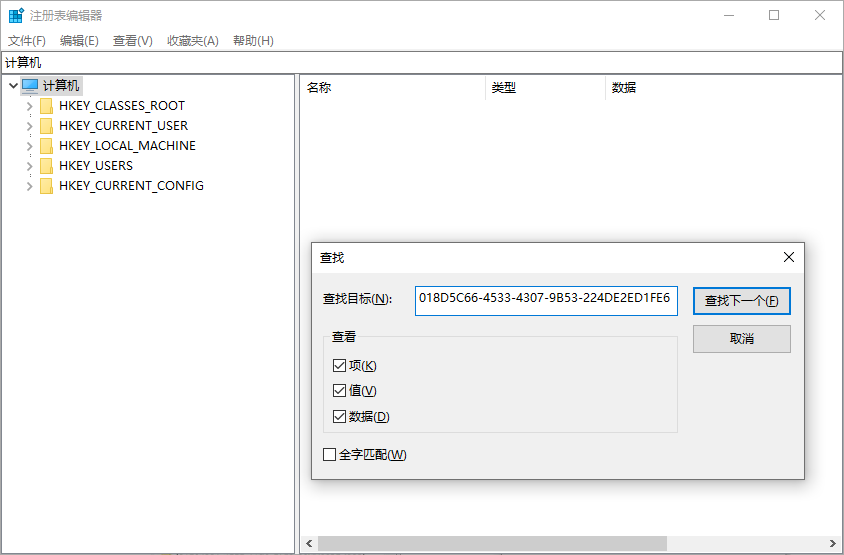Uncheck the 数据(D) checkbox
This screenshot has width=844, height=555.
click(339, 416)
